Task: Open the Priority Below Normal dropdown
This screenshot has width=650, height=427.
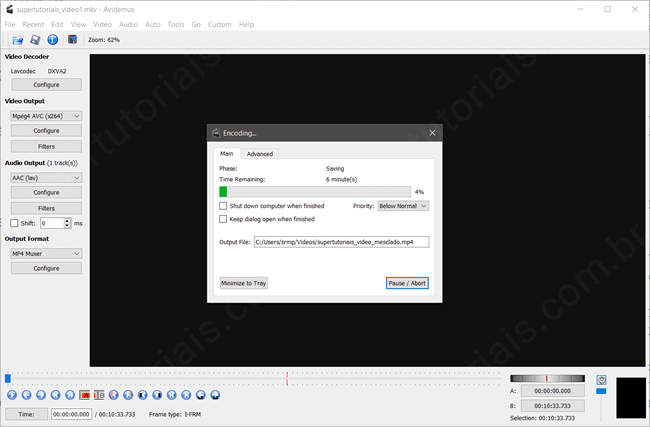Action: [403, 206]
